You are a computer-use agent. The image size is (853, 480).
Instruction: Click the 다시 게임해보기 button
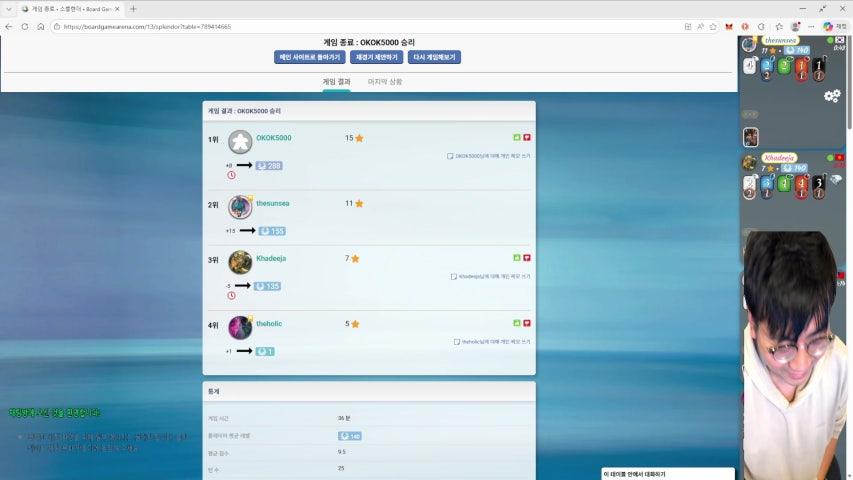point(434,58)
